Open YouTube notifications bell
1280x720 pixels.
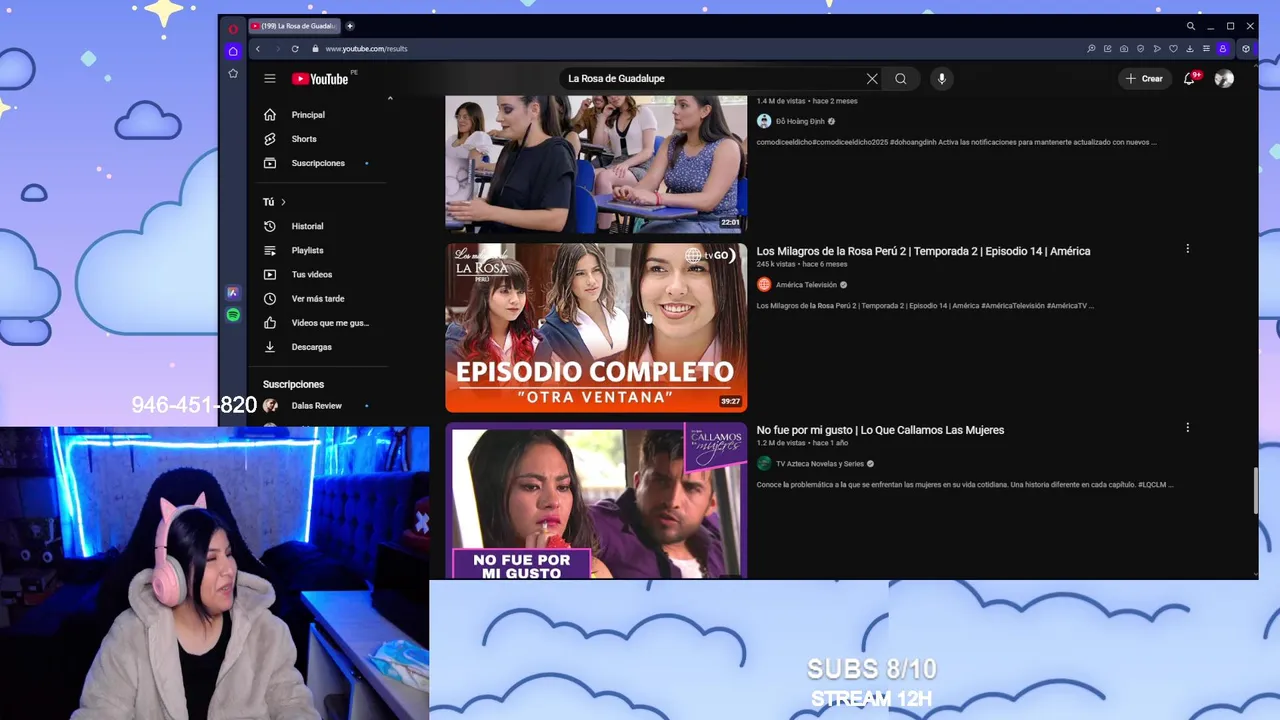[x=1190, y=78]
